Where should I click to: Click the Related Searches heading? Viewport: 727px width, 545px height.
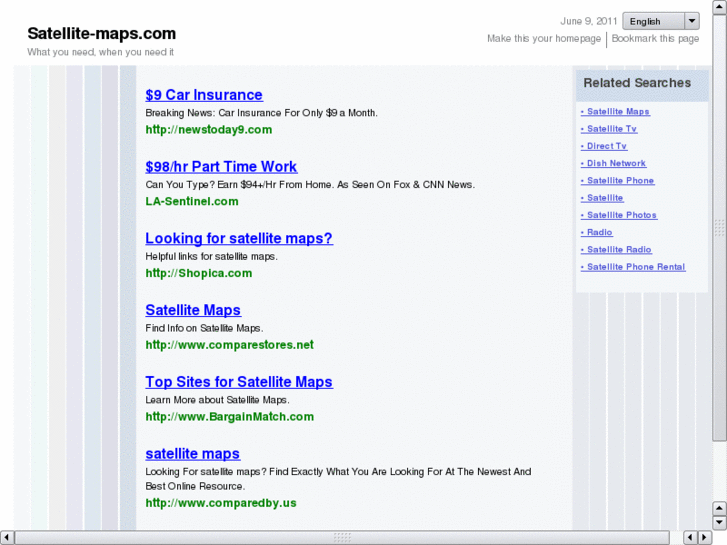pyautogui.click(x=637, y=83)
